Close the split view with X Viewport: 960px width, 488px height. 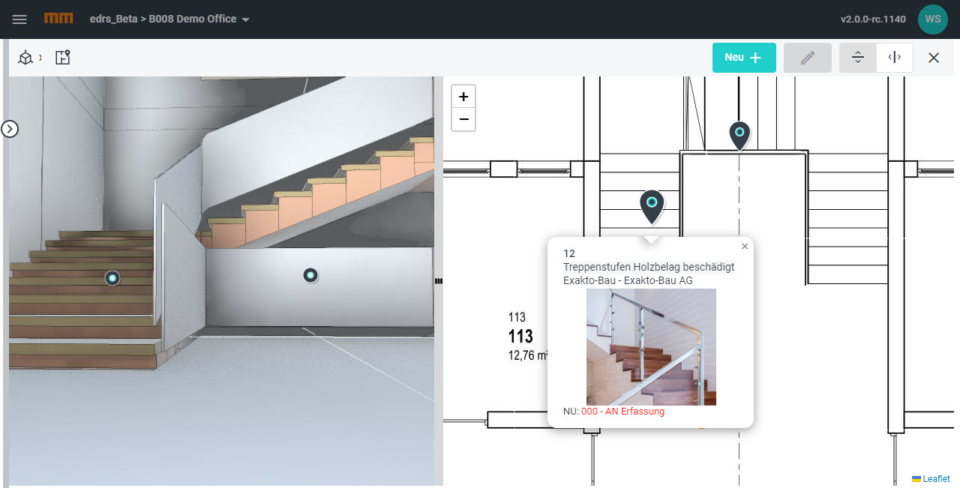click(933, 58)
